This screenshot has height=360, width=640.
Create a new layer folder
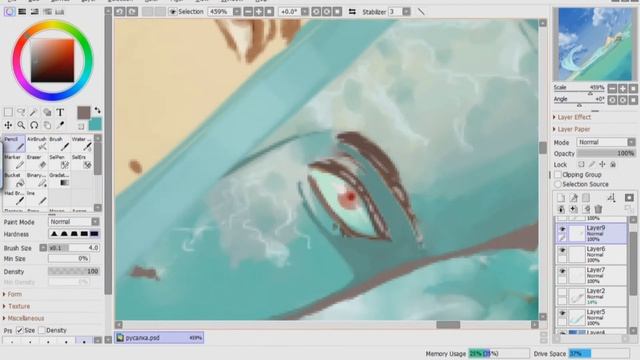[586, 198]
